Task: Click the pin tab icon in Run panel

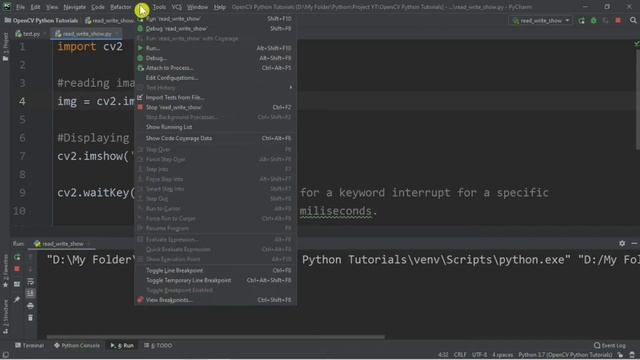Action: (x=17, y=300)
